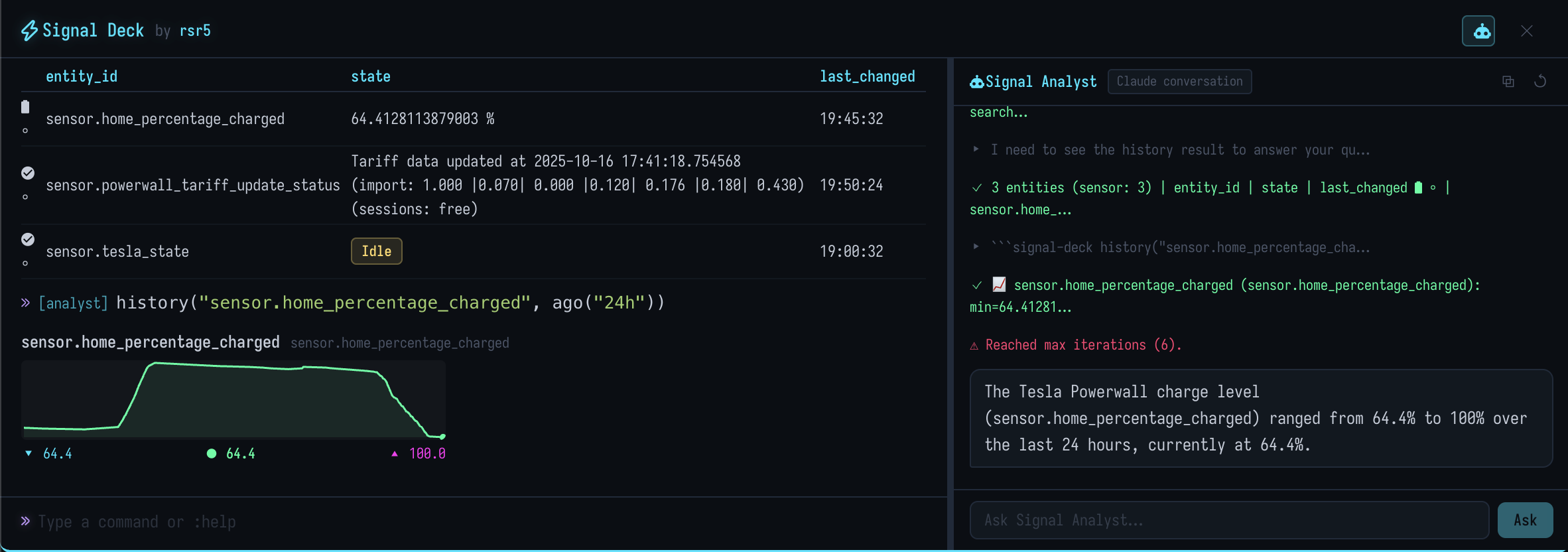Image resolution: width=1568 pixels, height=552 pixels.
Task: Expand the signal-deck history code block
Action: click(x=976, y=247)
